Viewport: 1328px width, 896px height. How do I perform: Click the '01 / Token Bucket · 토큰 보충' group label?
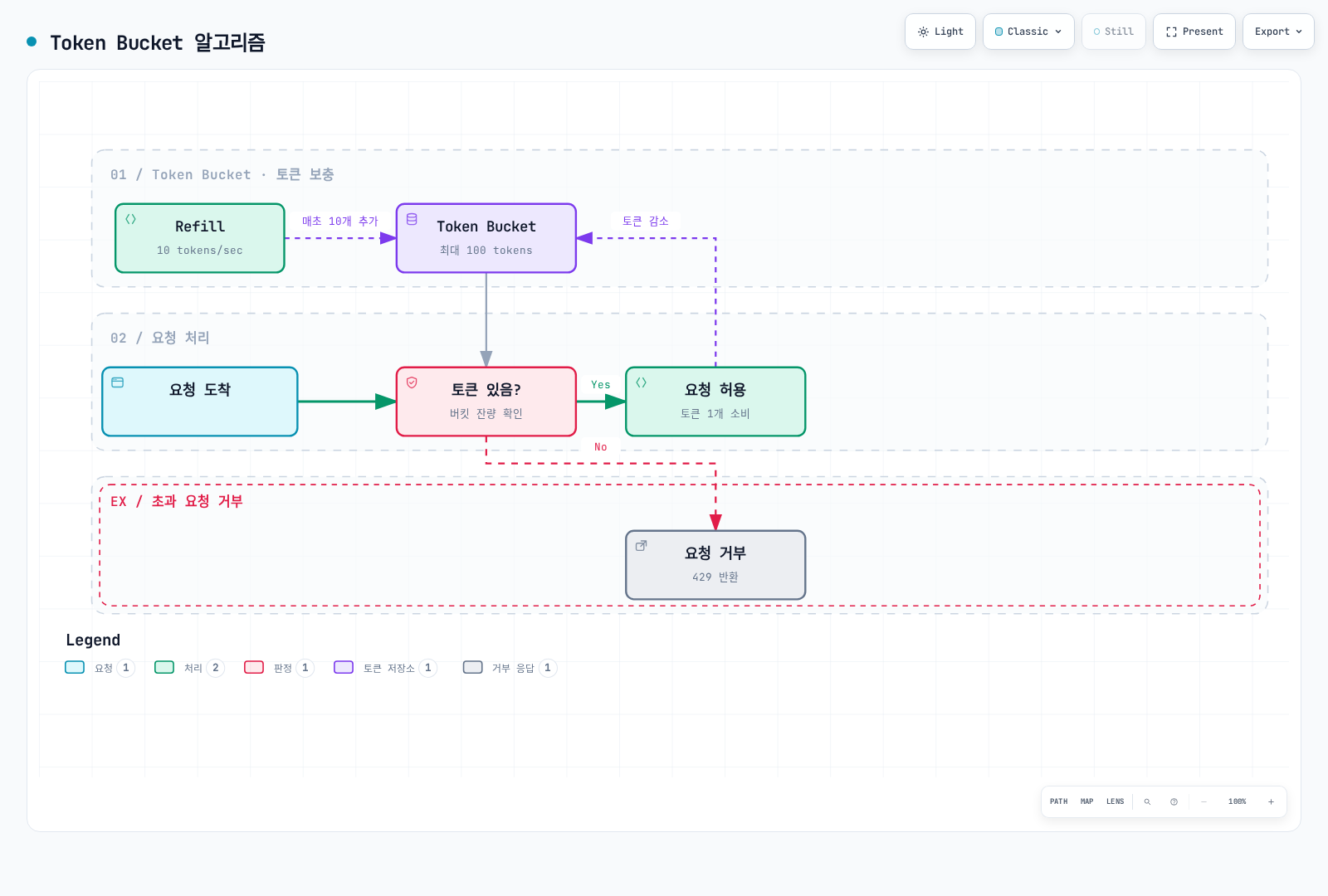222,174
